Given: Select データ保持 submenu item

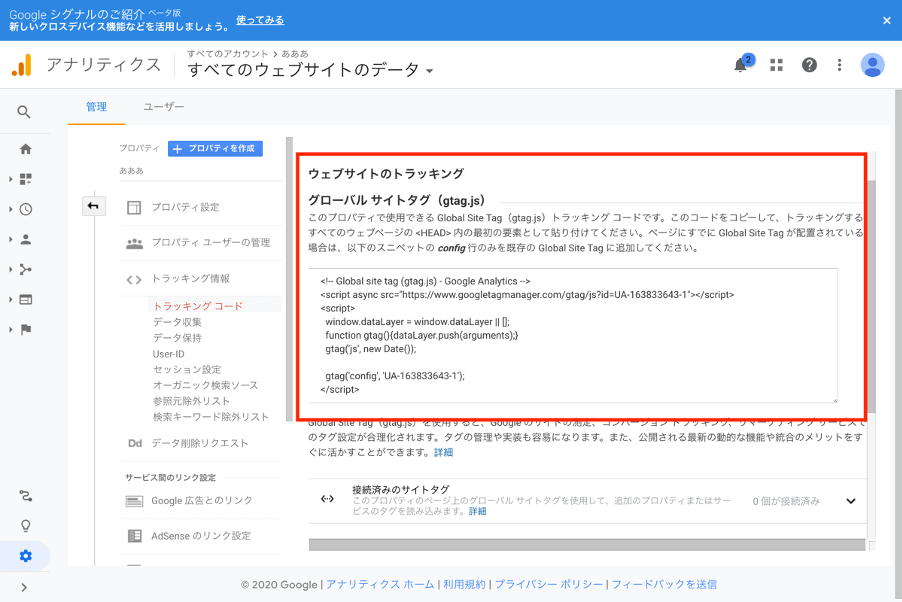Looking at the screenshot, I should [177, 338].
